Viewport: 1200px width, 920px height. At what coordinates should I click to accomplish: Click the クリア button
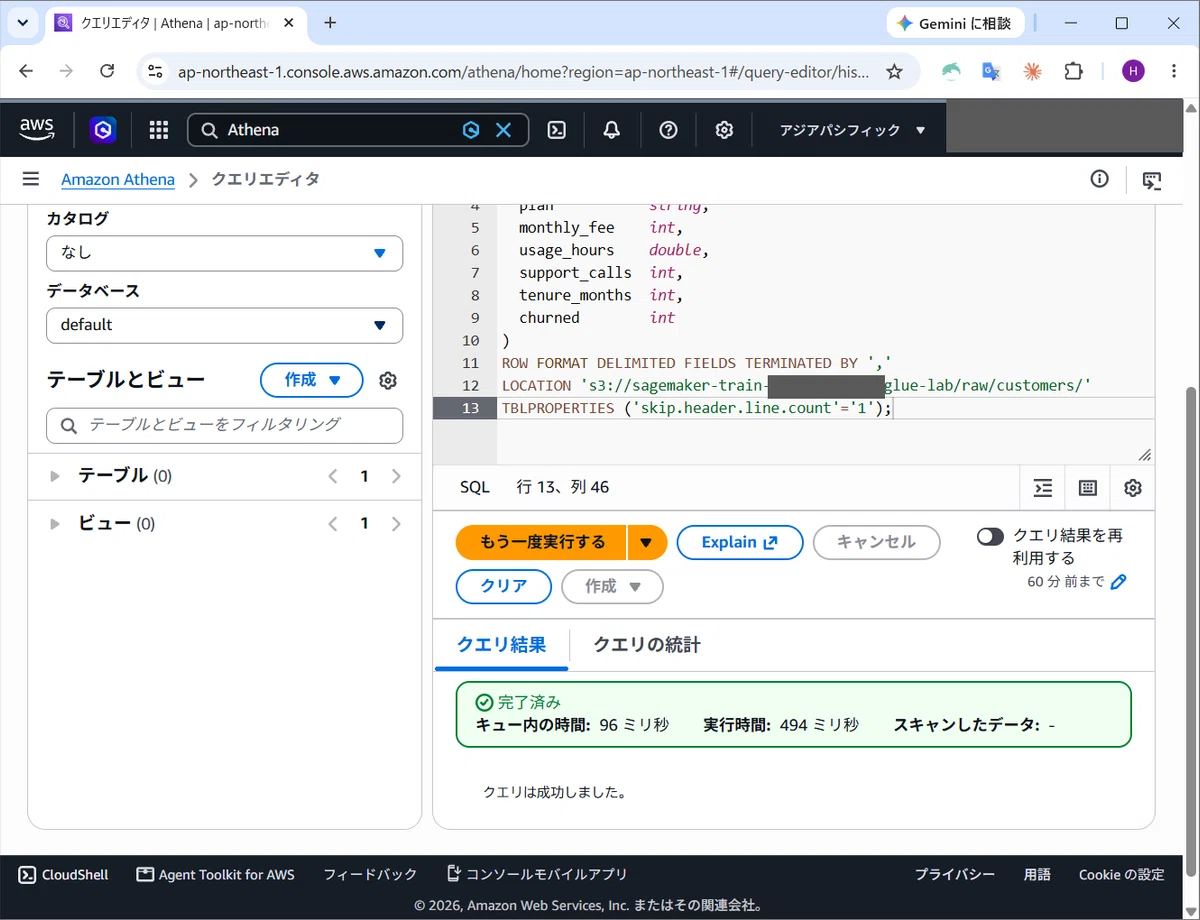(x=504, y=587)
